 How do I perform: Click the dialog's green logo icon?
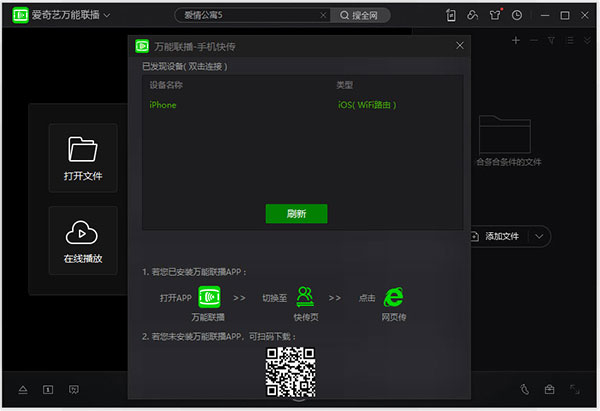click(x=142, y=46)
